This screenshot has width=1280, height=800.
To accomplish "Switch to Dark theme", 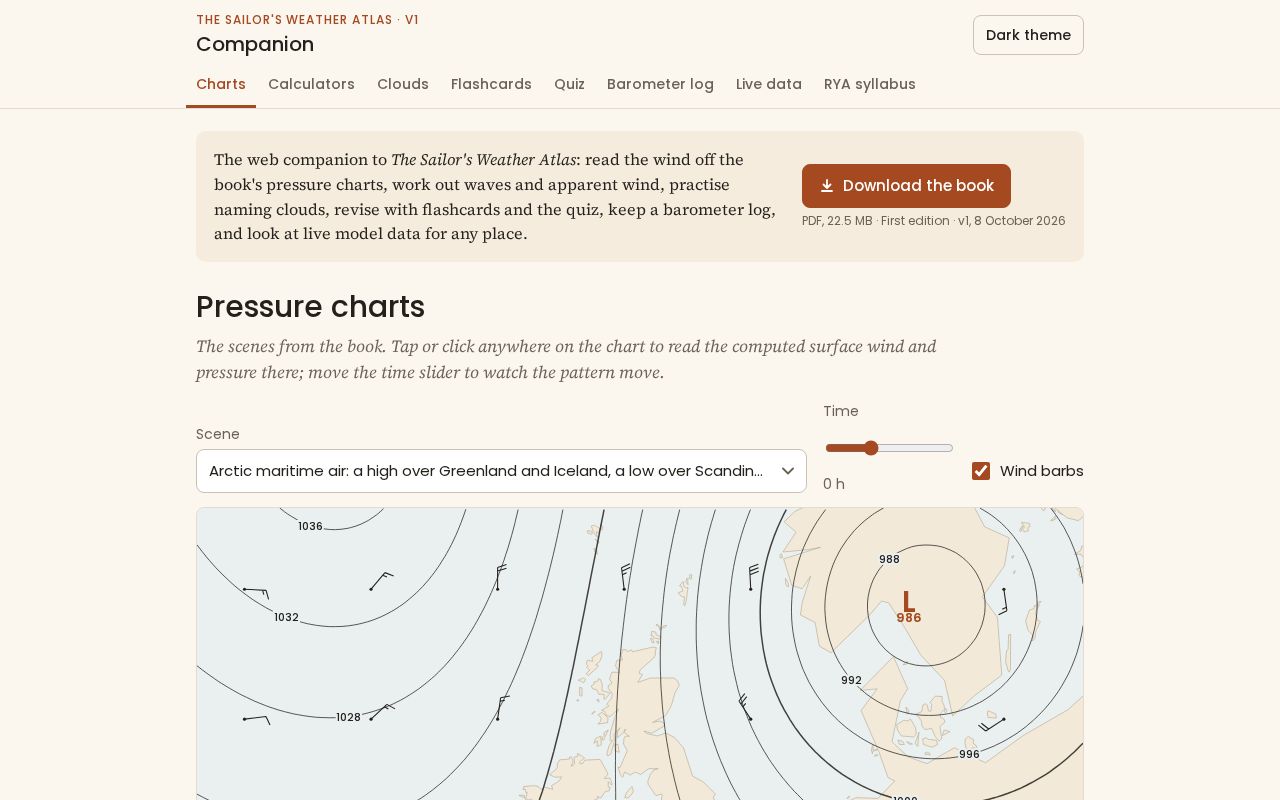I will click(x=1028, y=35).
